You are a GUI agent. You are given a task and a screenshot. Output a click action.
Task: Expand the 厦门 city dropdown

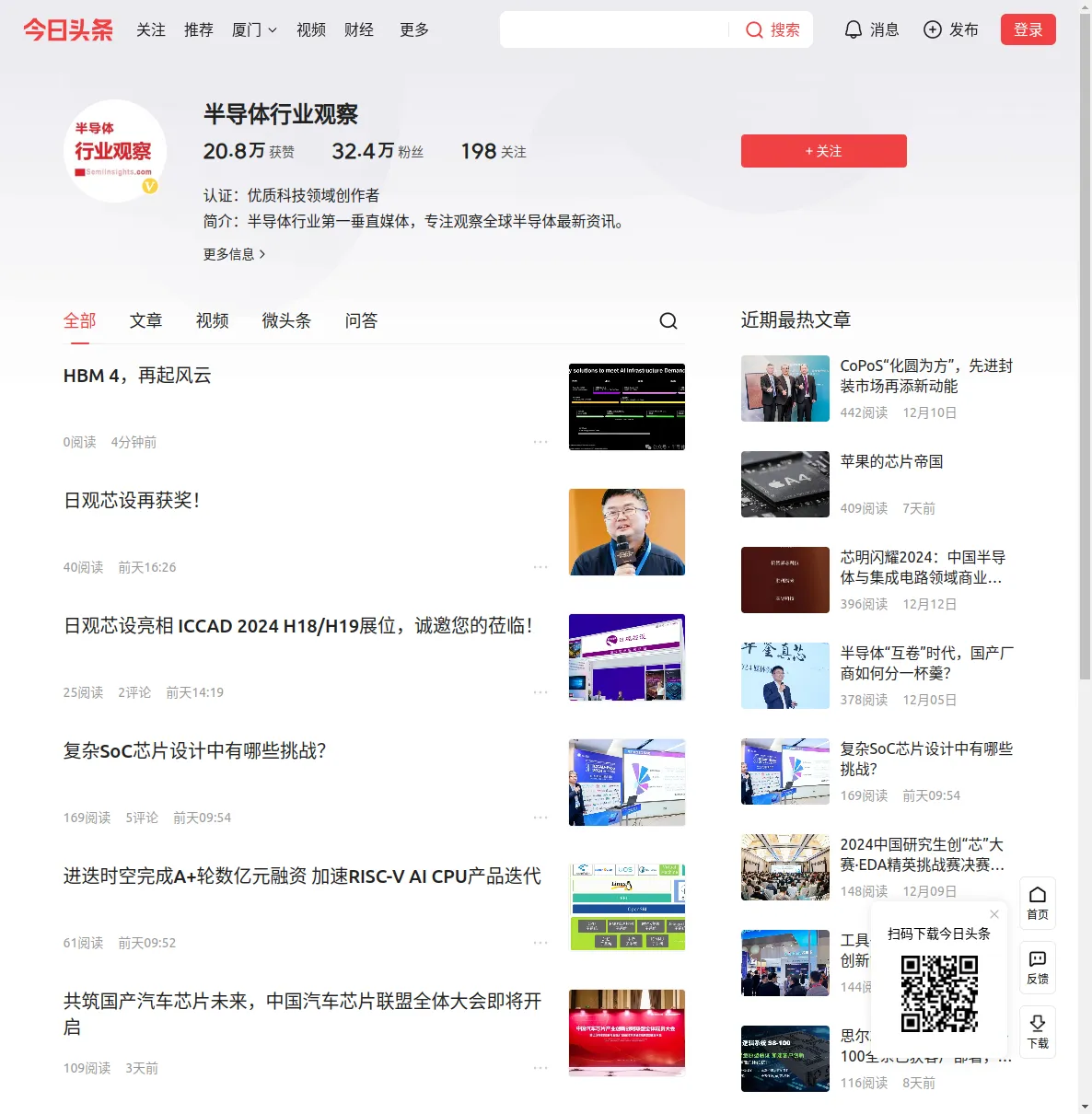(x=254, y=29)
